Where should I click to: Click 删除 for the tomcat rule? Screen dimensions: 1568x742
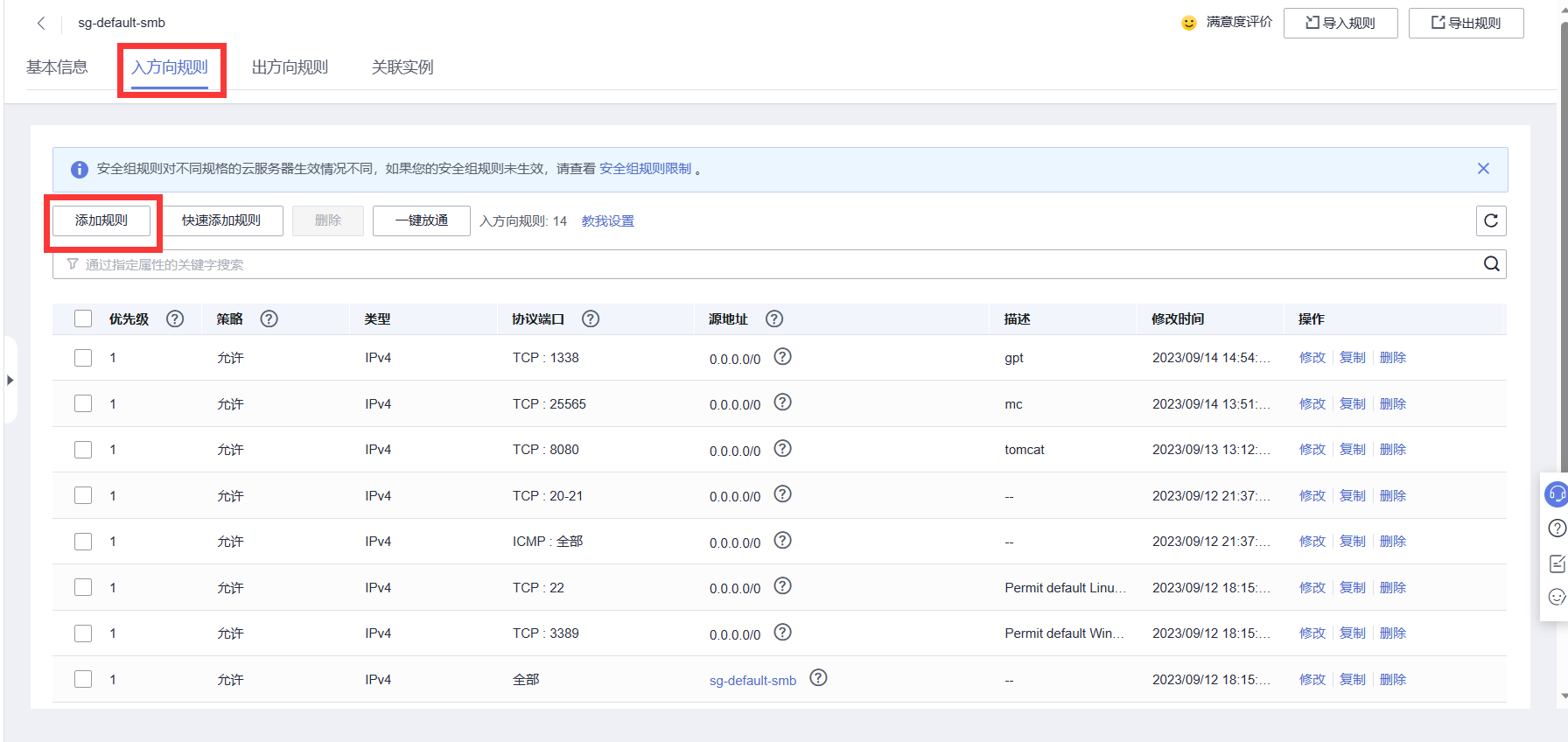(1393, 449)
